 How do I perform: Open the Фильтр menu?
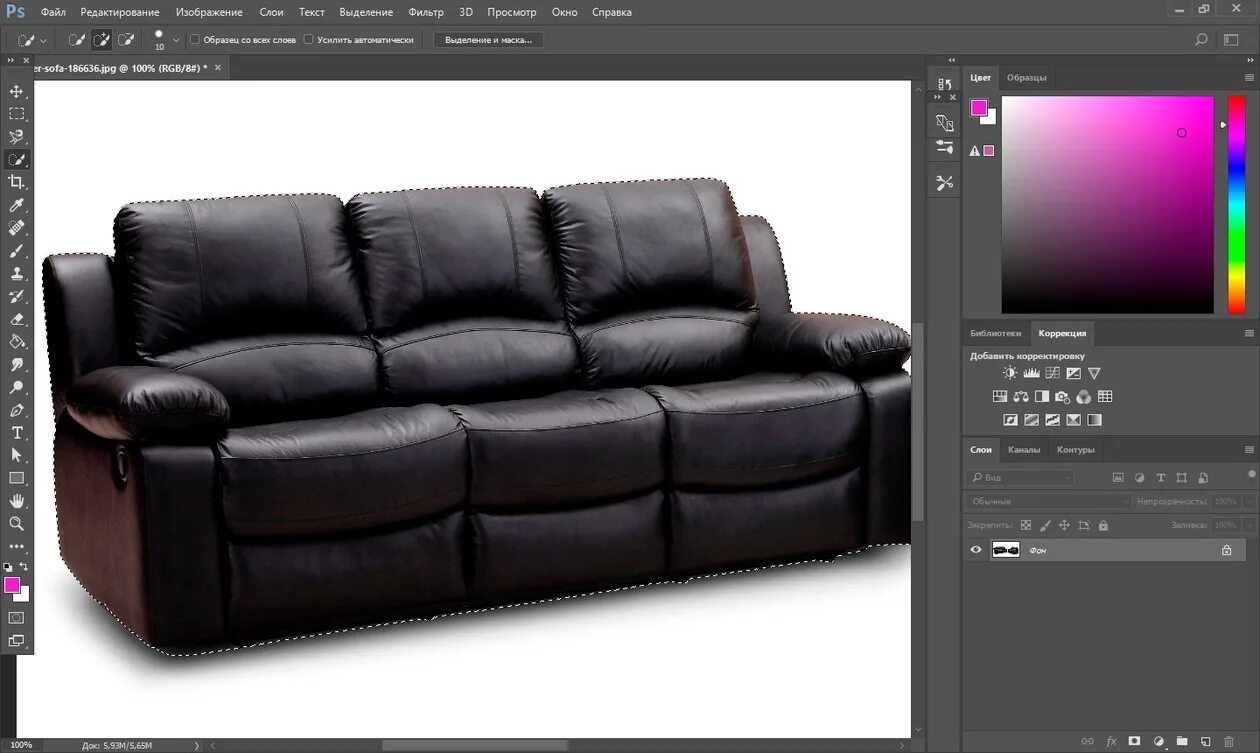pos(426,12)
